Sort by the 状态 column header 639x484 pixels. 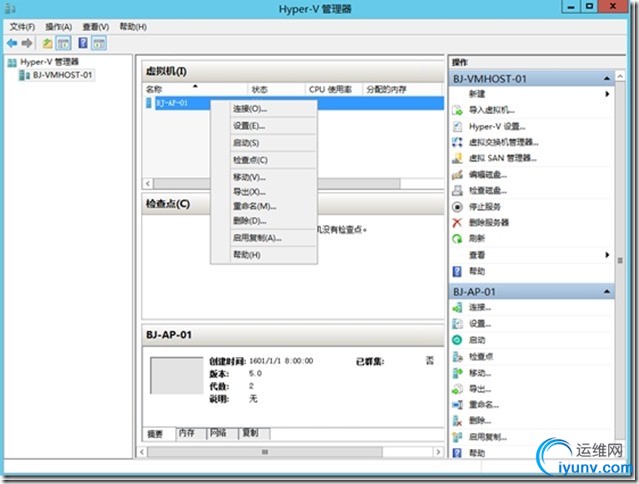(276, 89)
